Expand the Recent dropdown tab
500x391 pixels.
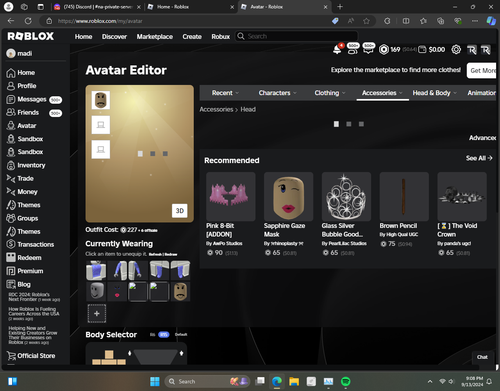coord(225,93)
